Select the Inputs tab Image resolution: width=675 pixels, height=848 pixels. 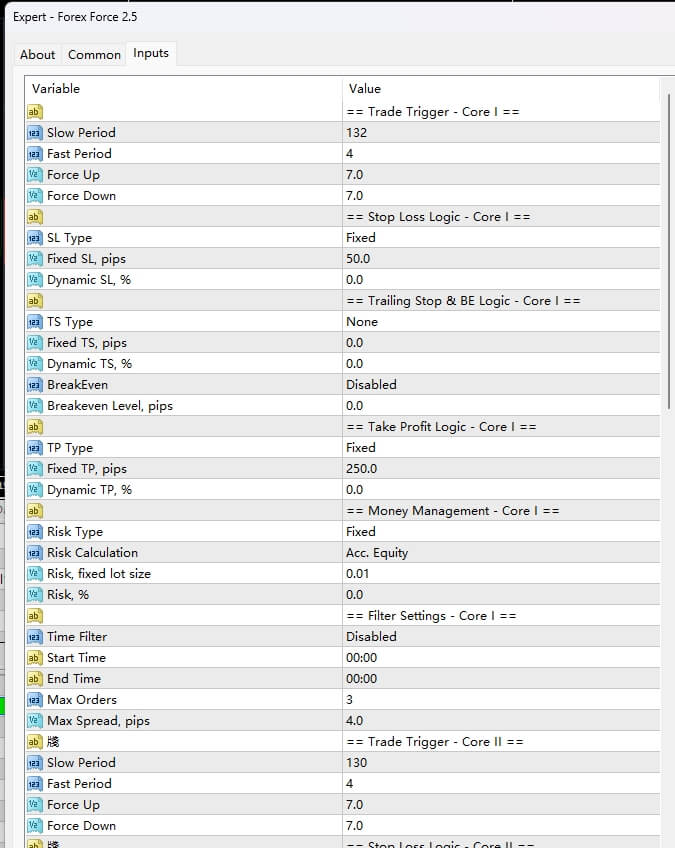[x=151, y=53]
